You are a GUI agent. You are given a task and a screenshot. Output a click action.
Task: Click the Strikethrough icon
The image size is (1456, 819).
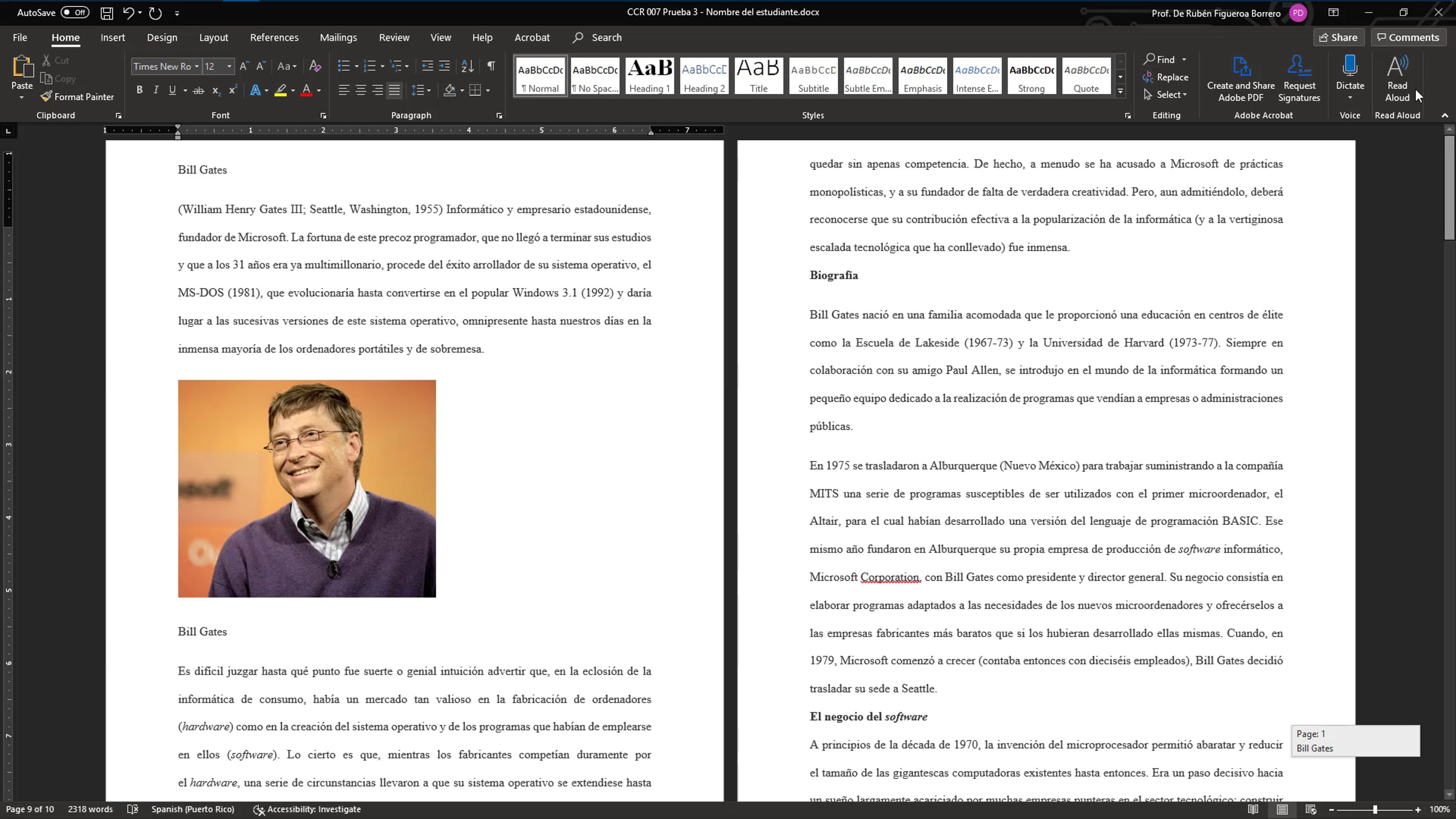[x=198, y=90]
